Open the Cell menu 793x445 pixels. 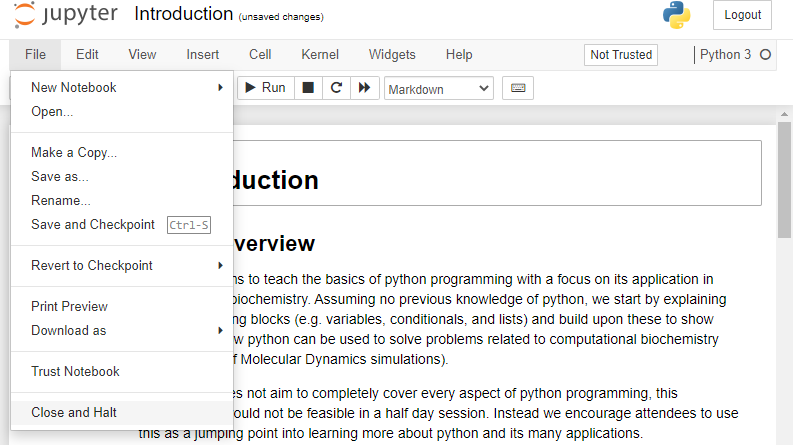(x=260, y=55)
